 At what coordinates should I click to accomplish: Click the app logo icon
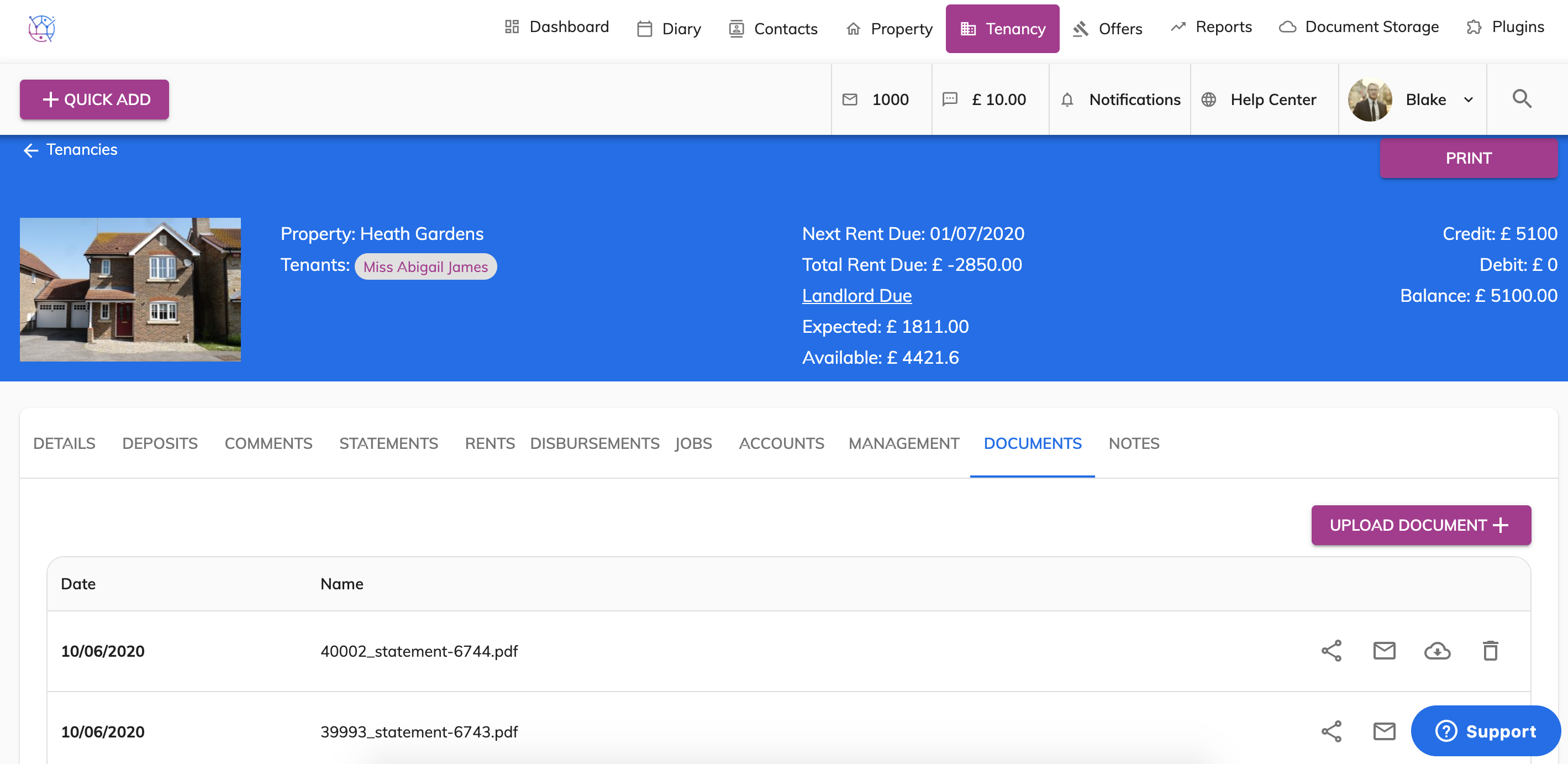pyautogui.click(x=41, y=28)
